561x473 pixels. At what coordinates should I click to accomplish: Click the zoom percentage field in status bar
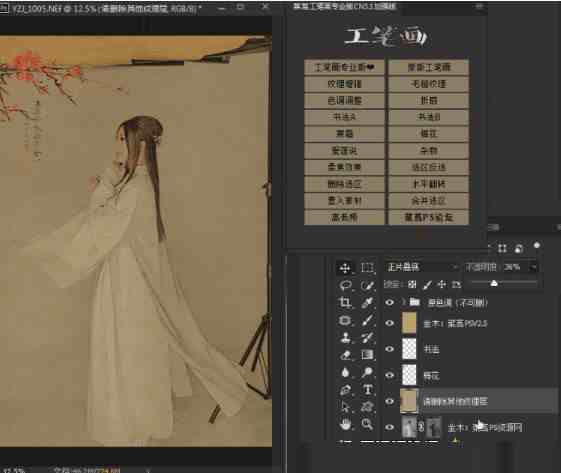(14, 470)
